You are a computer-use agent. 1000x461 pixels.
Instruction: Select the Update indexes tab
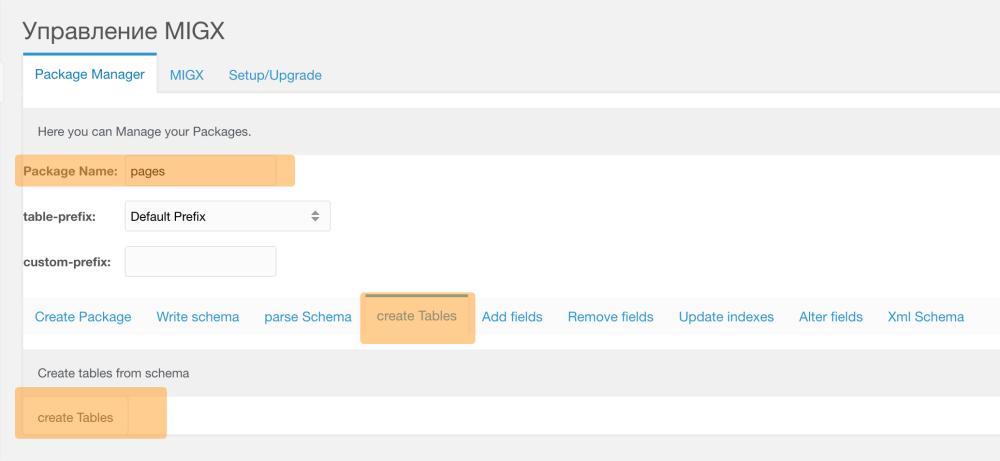(x=726, y=317)
